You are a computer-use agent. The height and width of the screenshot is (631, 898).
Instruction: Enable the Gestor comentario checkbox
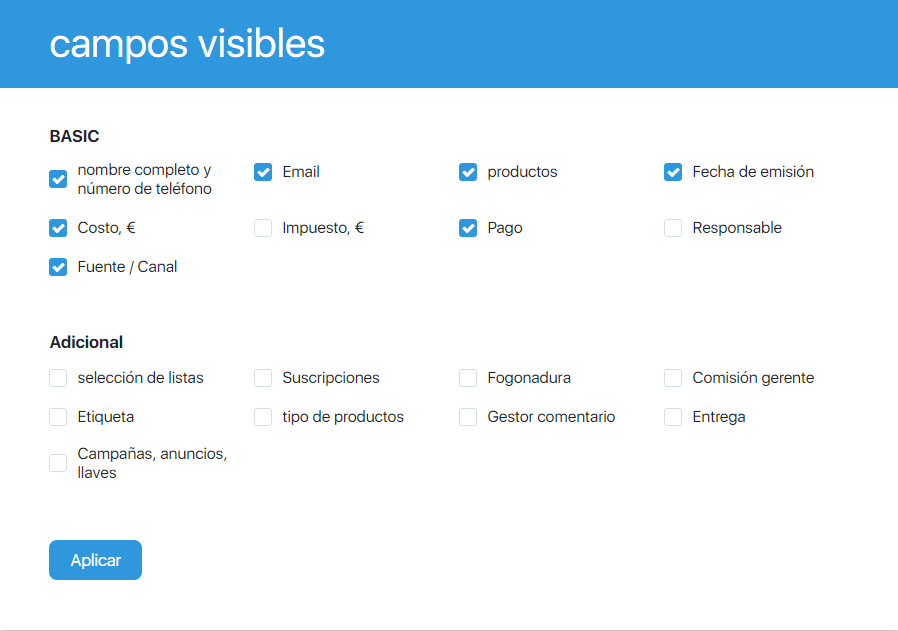pyautogui.click(x=468, y=417)
